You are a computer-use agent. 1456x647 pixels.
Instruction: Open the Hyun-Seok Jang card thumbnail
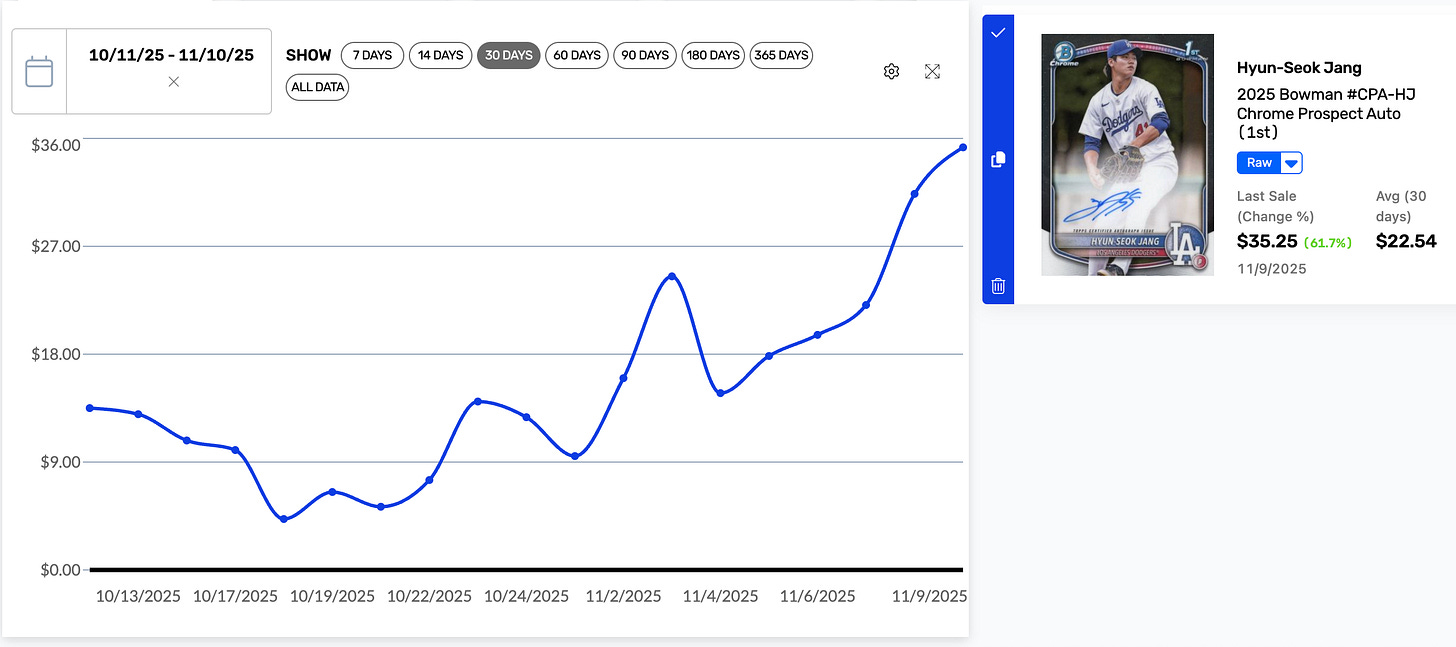1127,155
